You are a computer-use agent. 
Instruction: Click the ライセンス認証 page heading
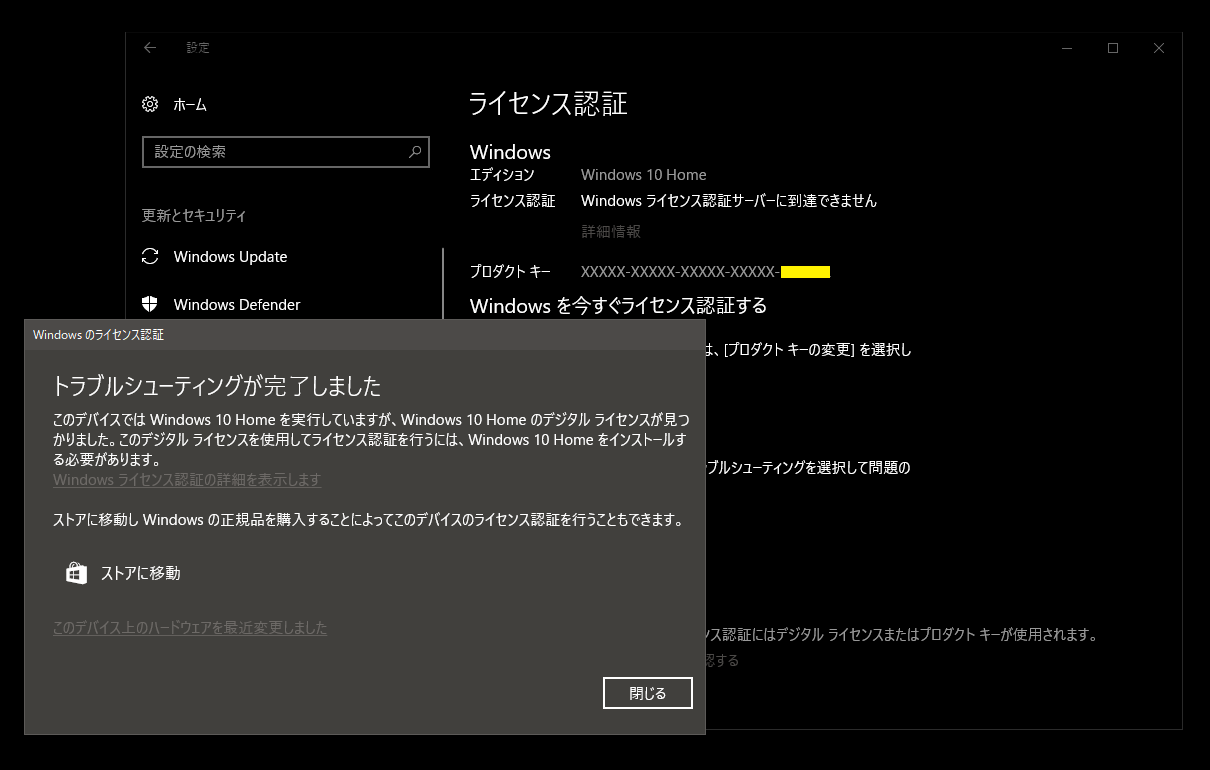[548, 103]
